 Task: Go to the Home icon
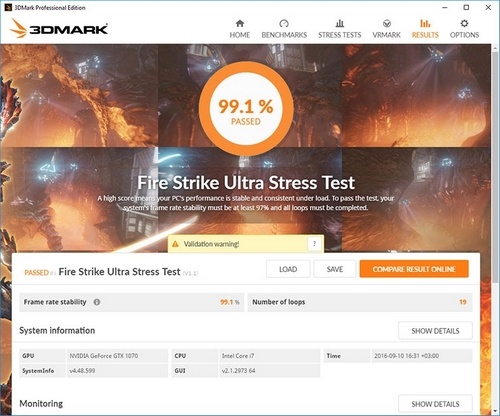coord(240,23)
